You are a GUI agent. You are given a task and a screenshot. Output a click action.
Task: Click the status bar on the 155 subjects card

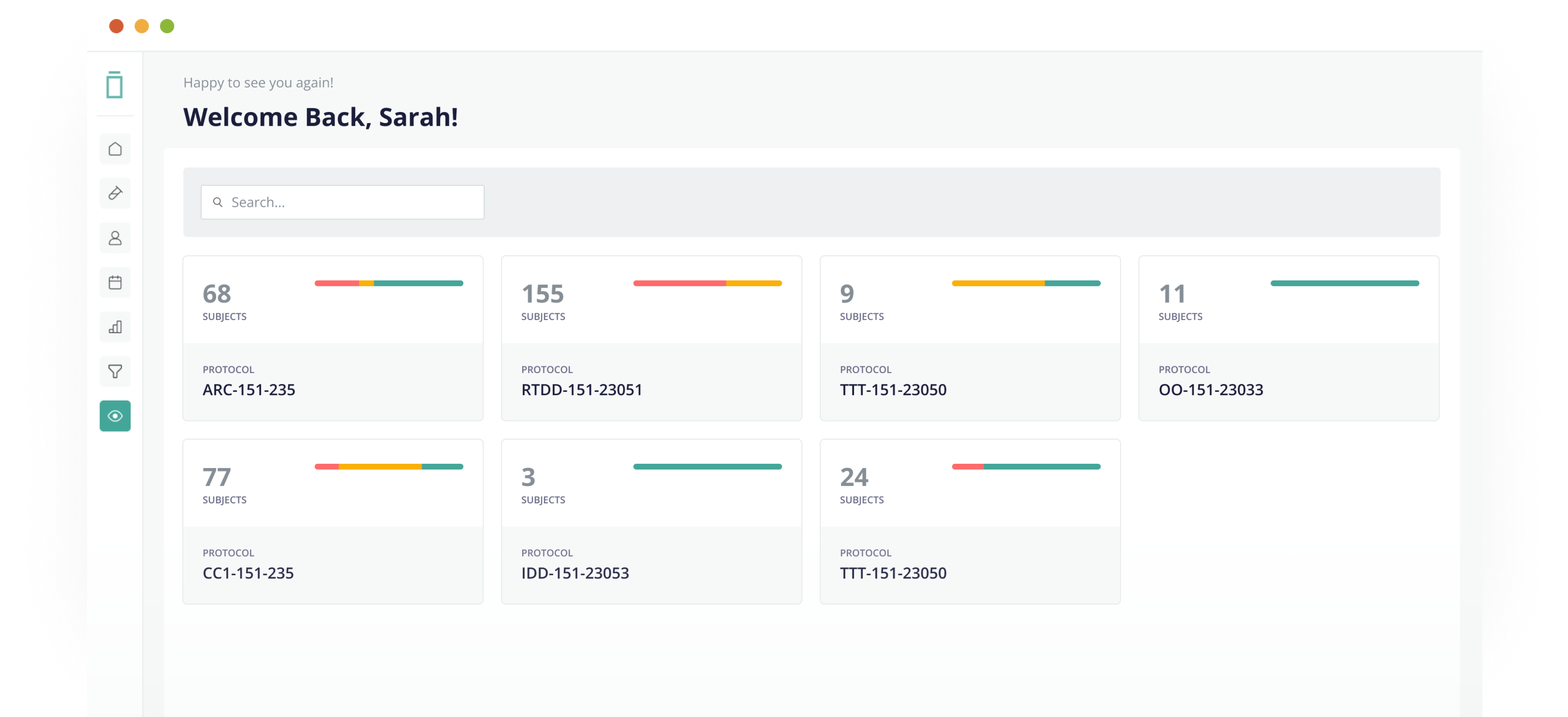click(x=707, y=283)
